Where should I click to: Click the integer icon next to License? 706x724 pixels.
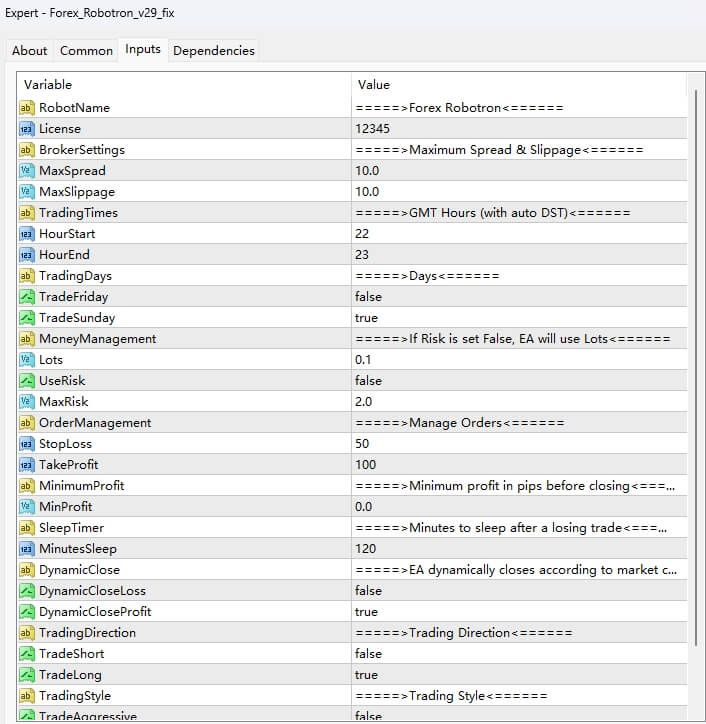[27, 129]
